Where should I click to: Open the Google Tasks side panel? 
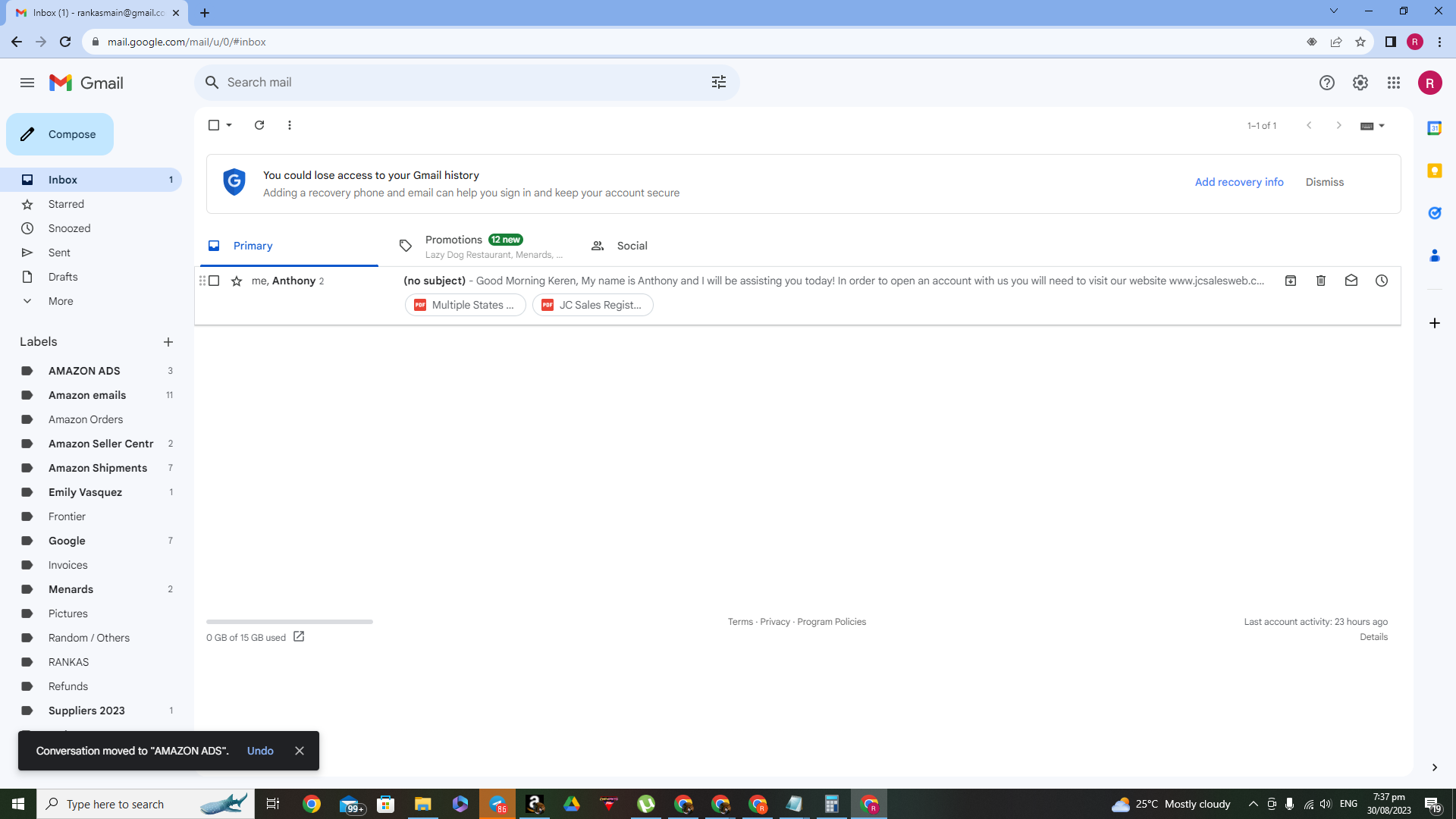[1435, 213]
